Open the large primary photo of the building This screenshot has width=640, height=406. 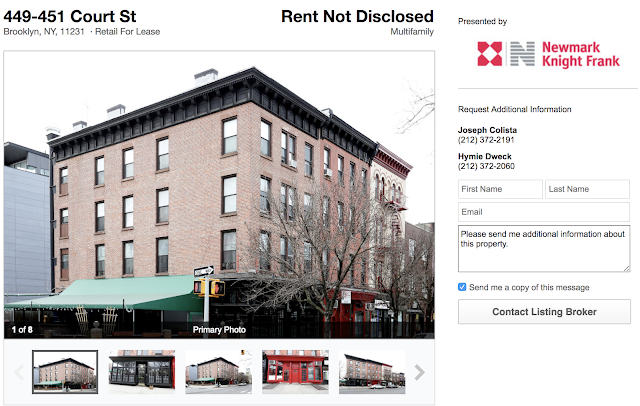click(x=219, y=195)
